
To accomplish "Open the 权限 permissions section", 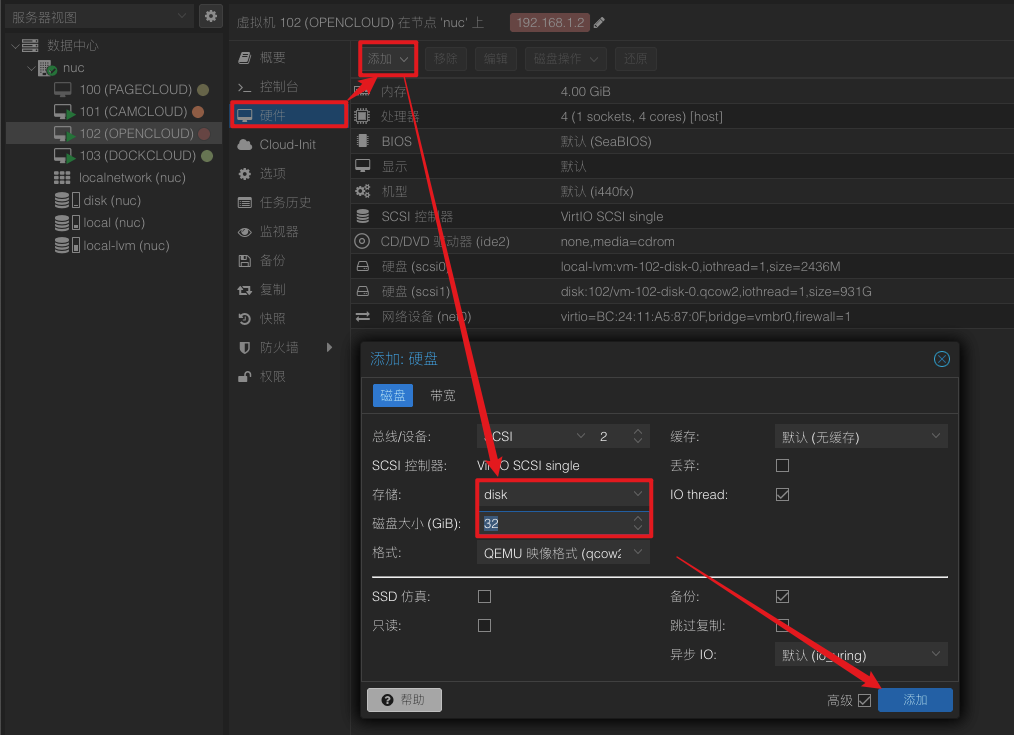I will (x=272, y=377).
